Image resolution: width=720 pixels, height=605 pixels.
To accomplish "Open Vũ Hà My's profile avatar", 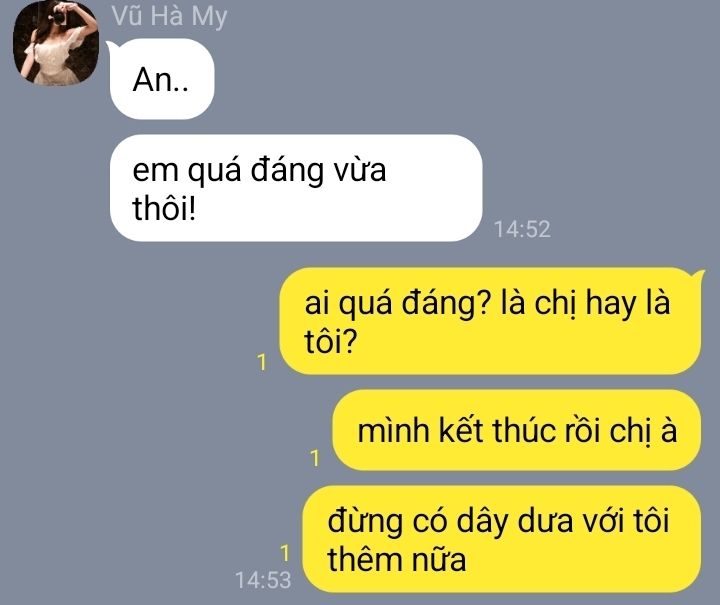I will pyautogui.click(x=56, y=42).
